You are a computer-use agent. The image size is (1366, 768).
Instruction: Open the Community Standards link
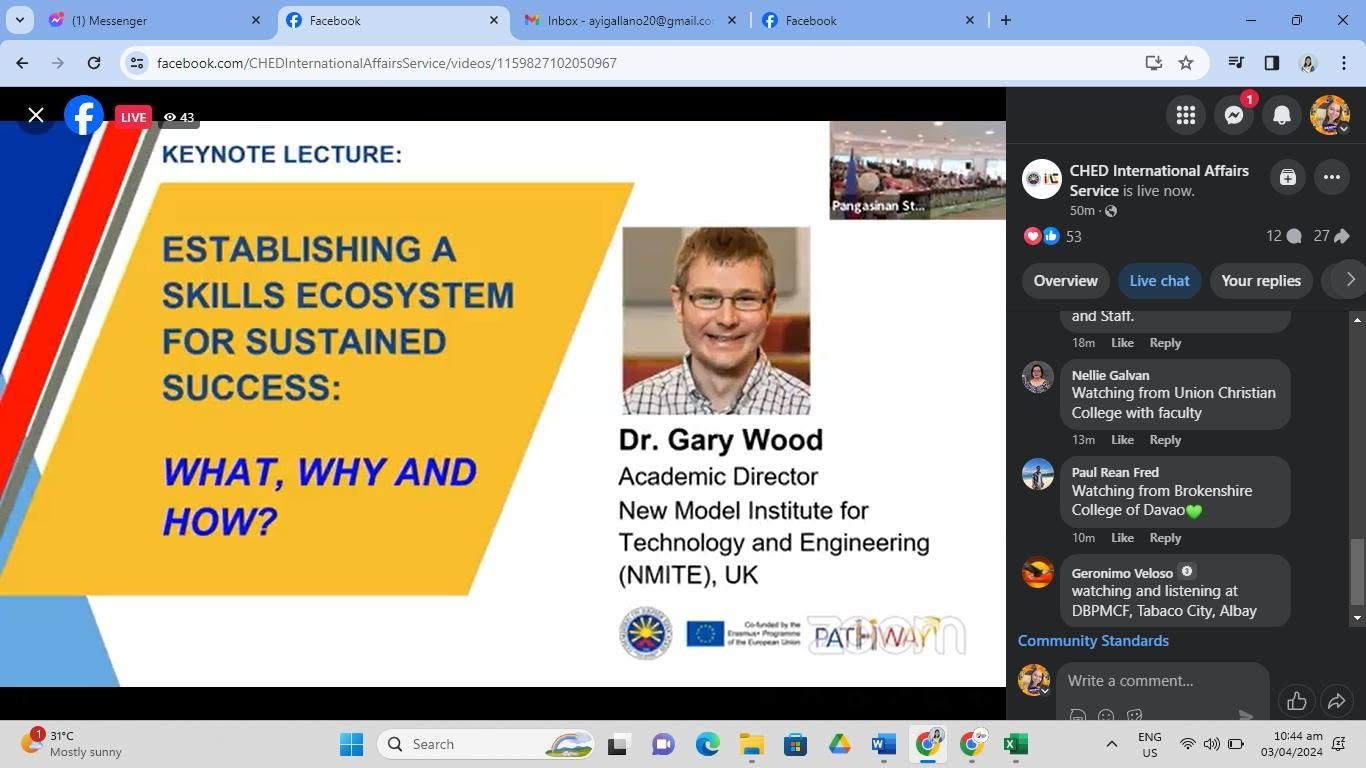click(x=1093, y=641)
